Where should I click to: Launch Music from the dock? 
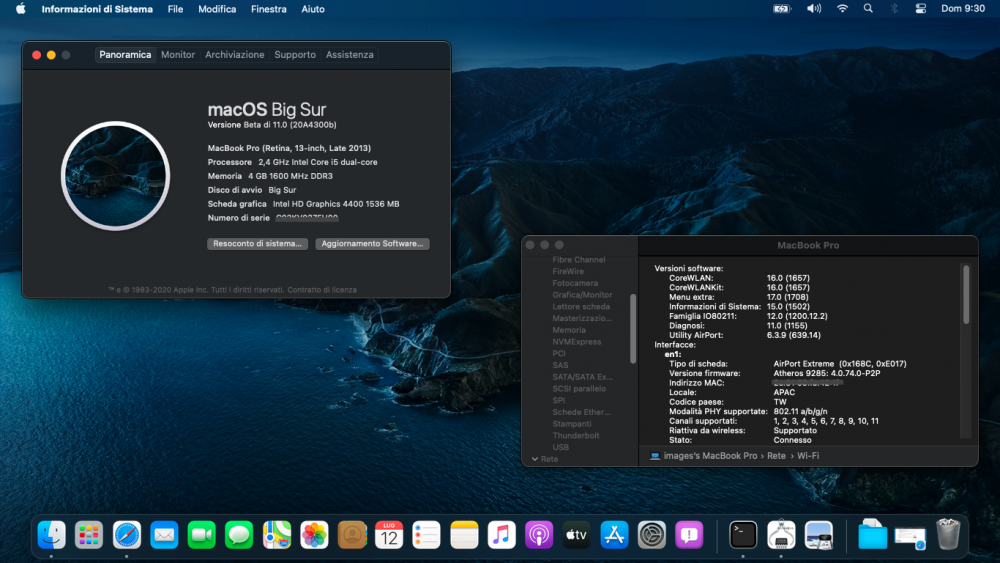501,534
